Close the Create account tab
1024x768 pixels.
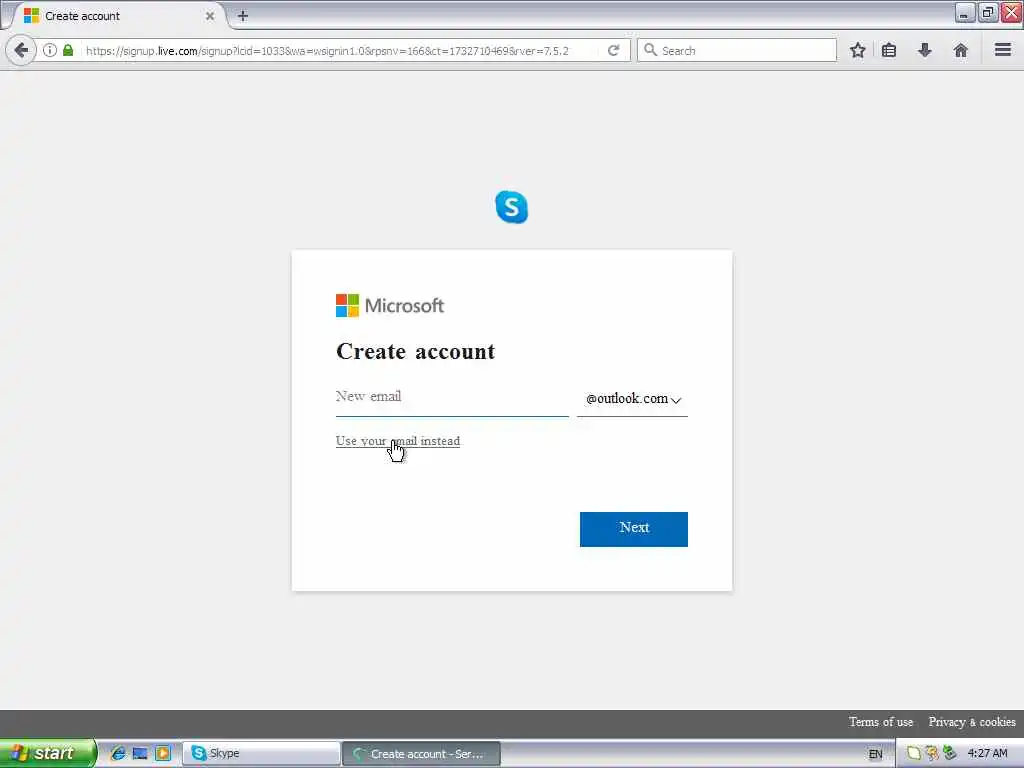tap(210, 16)
